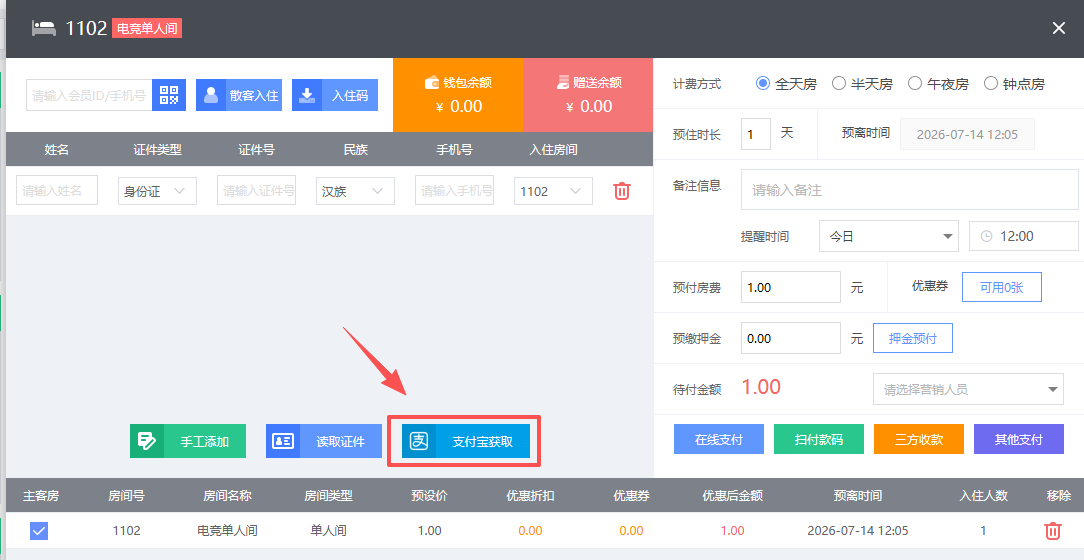Click the 预付房费 prepaid room fee field
Image resolution: width=1084 pixels, height=560 pixels.
pos(791,287)
